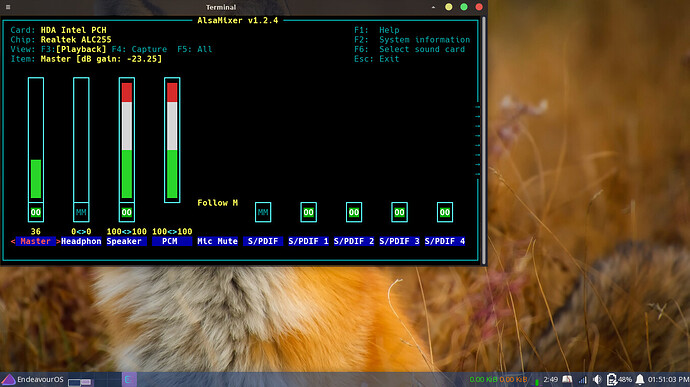This screenshot has height=387, width=690.
Task: Toggle S/PDIF 2 mute box
Action: pos(354,212)
